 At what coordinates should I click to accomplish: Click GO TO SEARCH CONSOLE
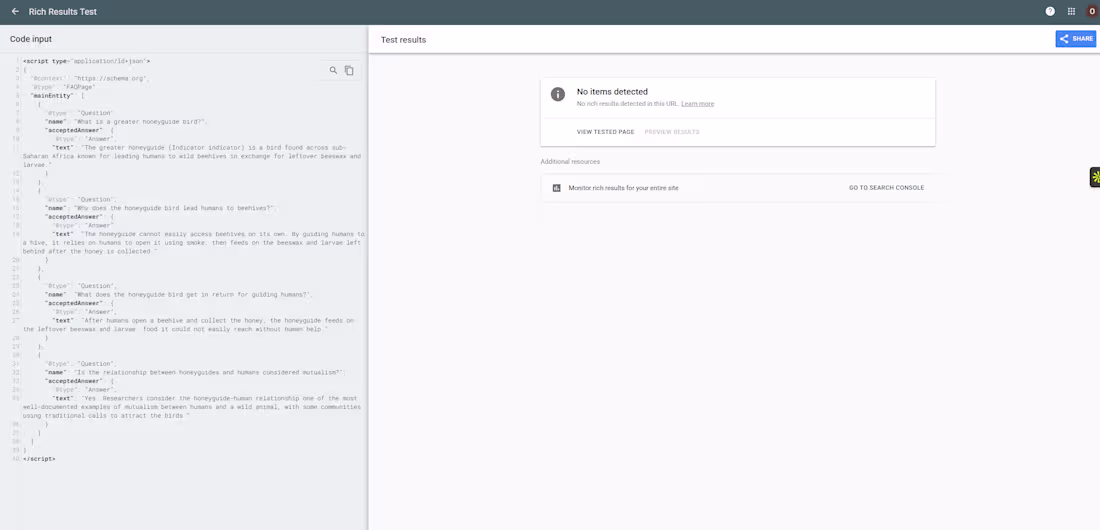click(x=886, y=187)
